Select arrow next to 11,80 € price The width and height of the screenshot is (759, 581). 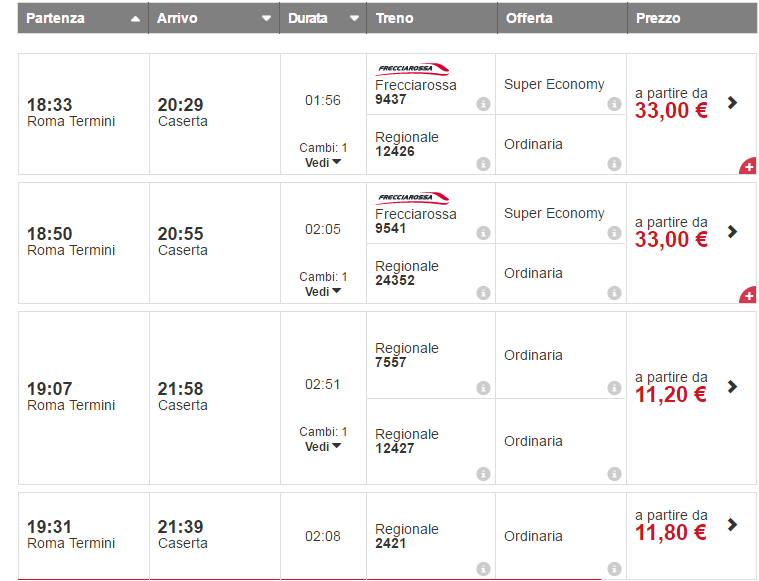pyautogui.click(x=733, y=524)
